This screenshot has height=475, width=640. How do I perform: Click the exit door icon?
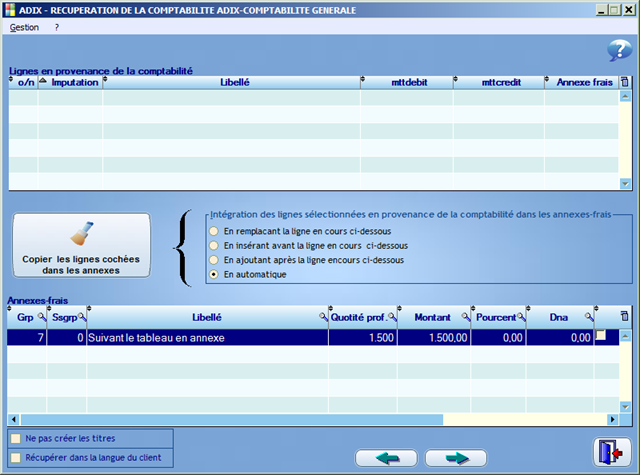(x=611, y=452)
